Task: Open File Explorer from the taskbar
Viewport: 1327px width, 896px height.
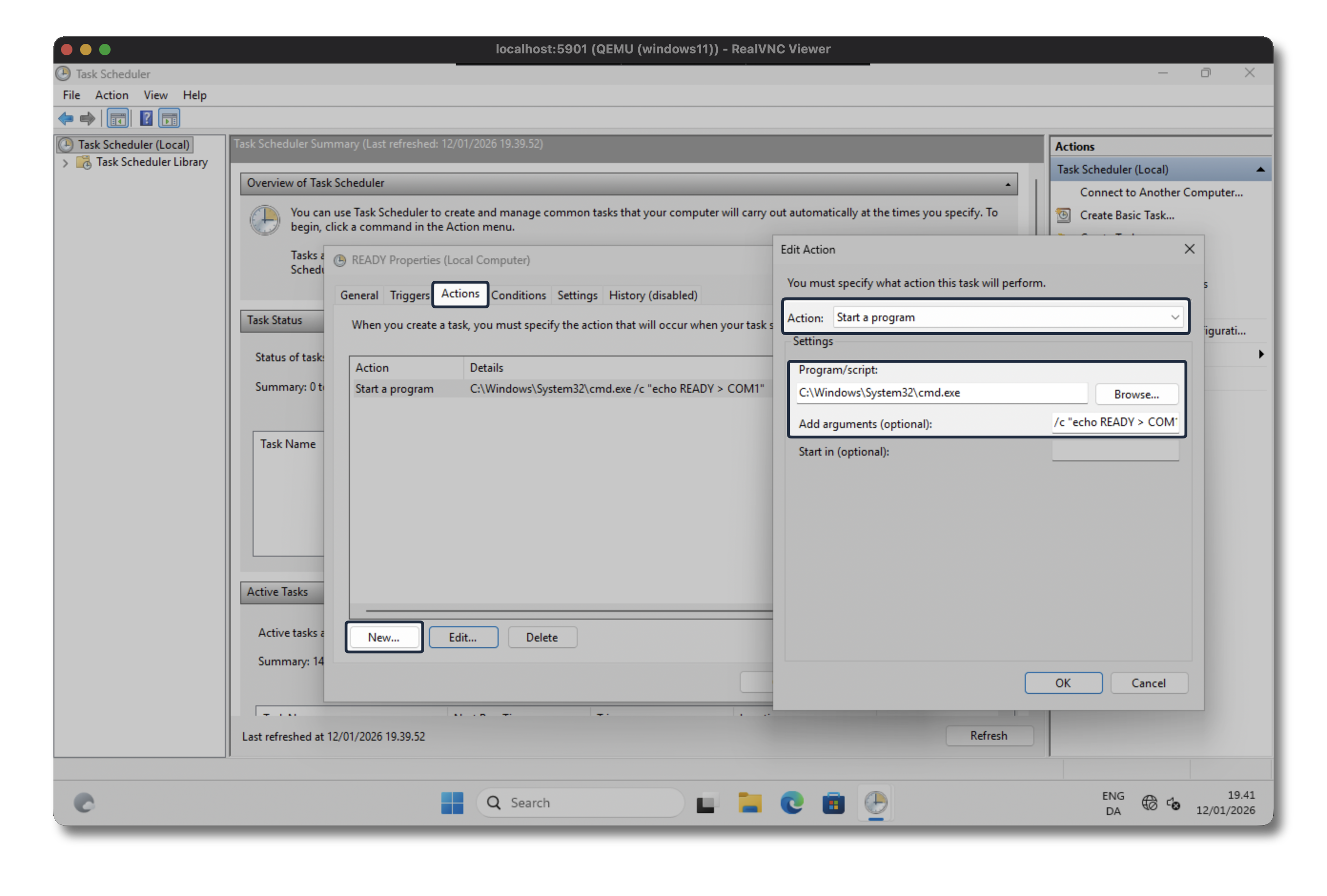Action: pos(749,803)
